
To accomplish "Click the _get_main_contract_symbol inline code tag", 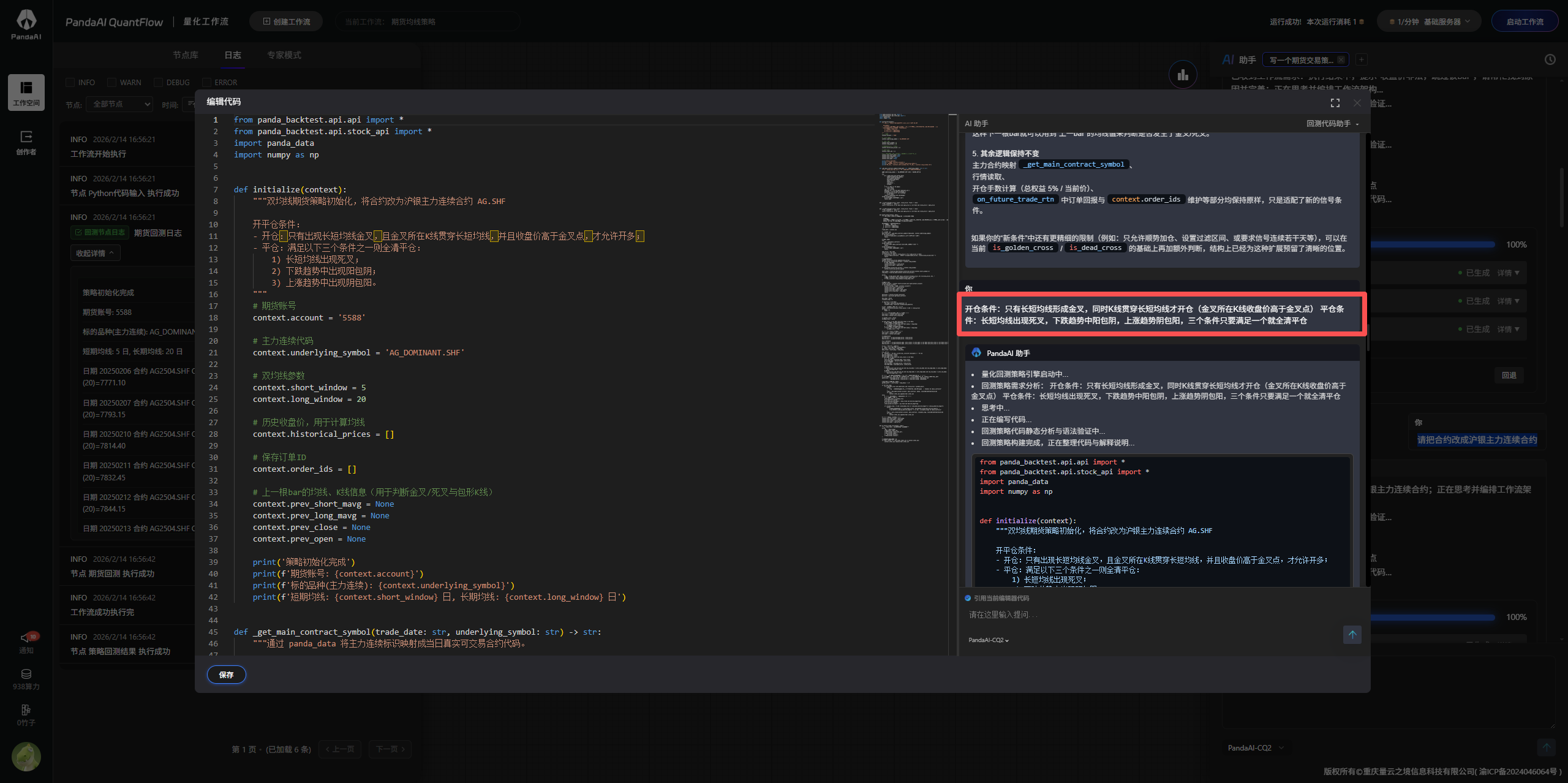I will tap(1075, 165).
